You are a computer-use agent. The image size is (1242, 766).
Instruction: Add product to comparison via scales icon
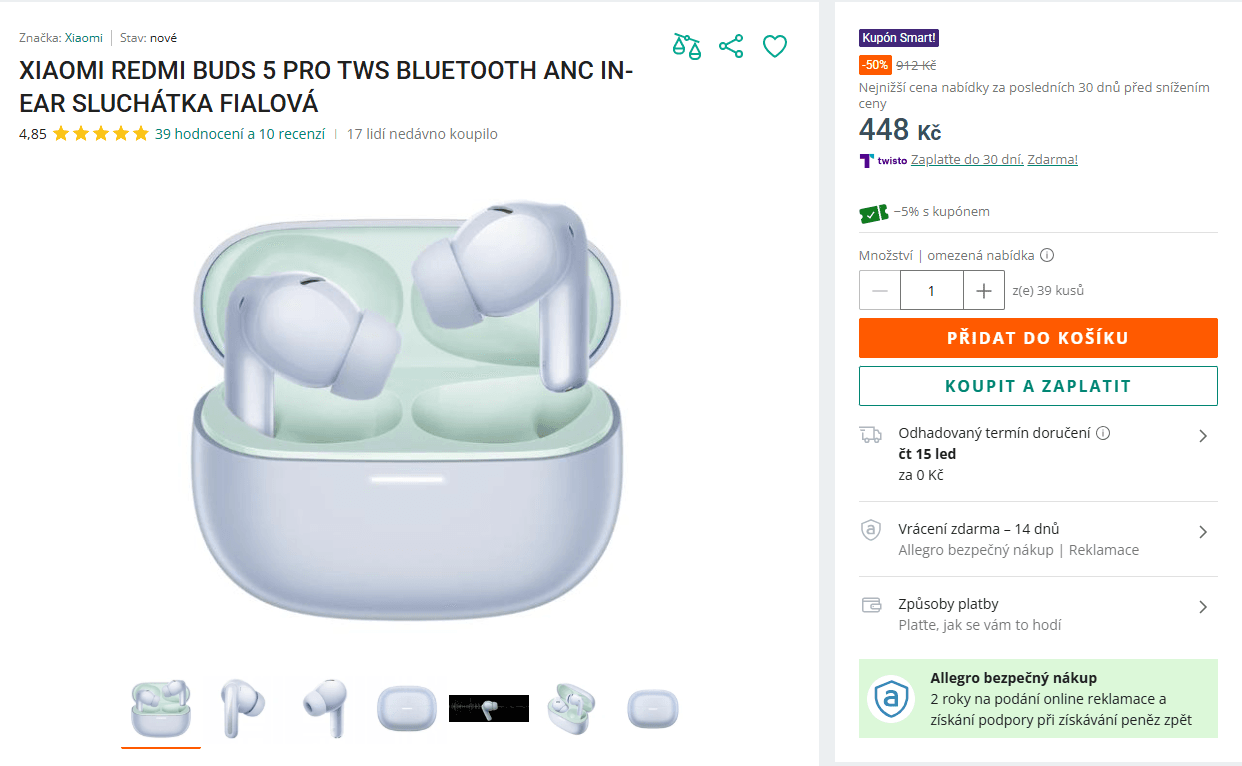point(687,46)
